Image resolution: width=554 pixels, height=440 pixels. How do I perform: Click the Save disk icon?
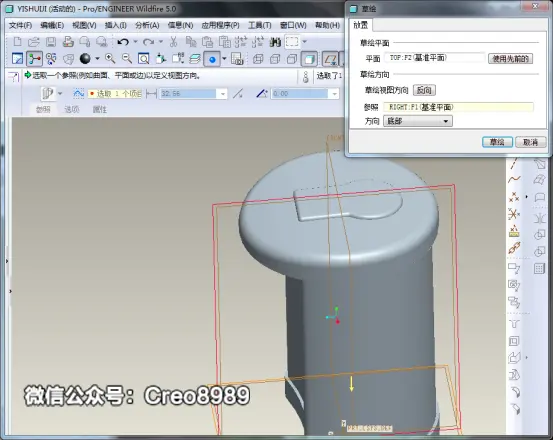pyautogui.click(x=51, y=42)
